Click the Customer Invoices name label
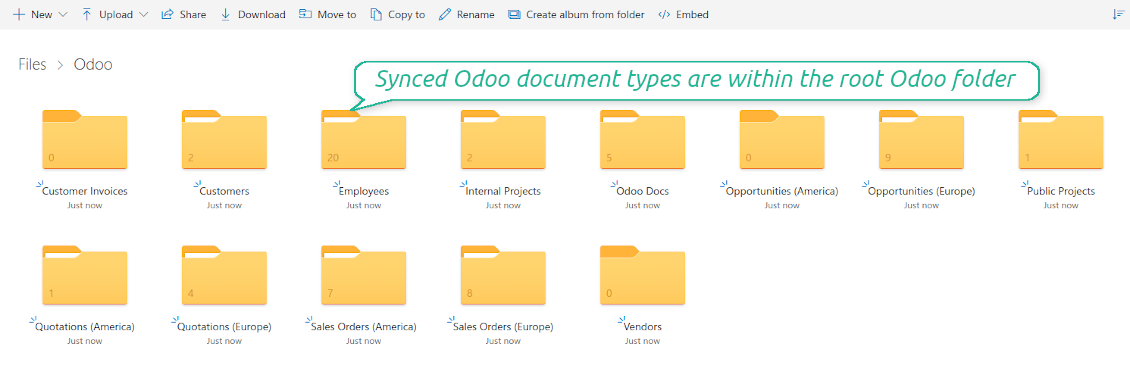 click(x=85, y=192)
